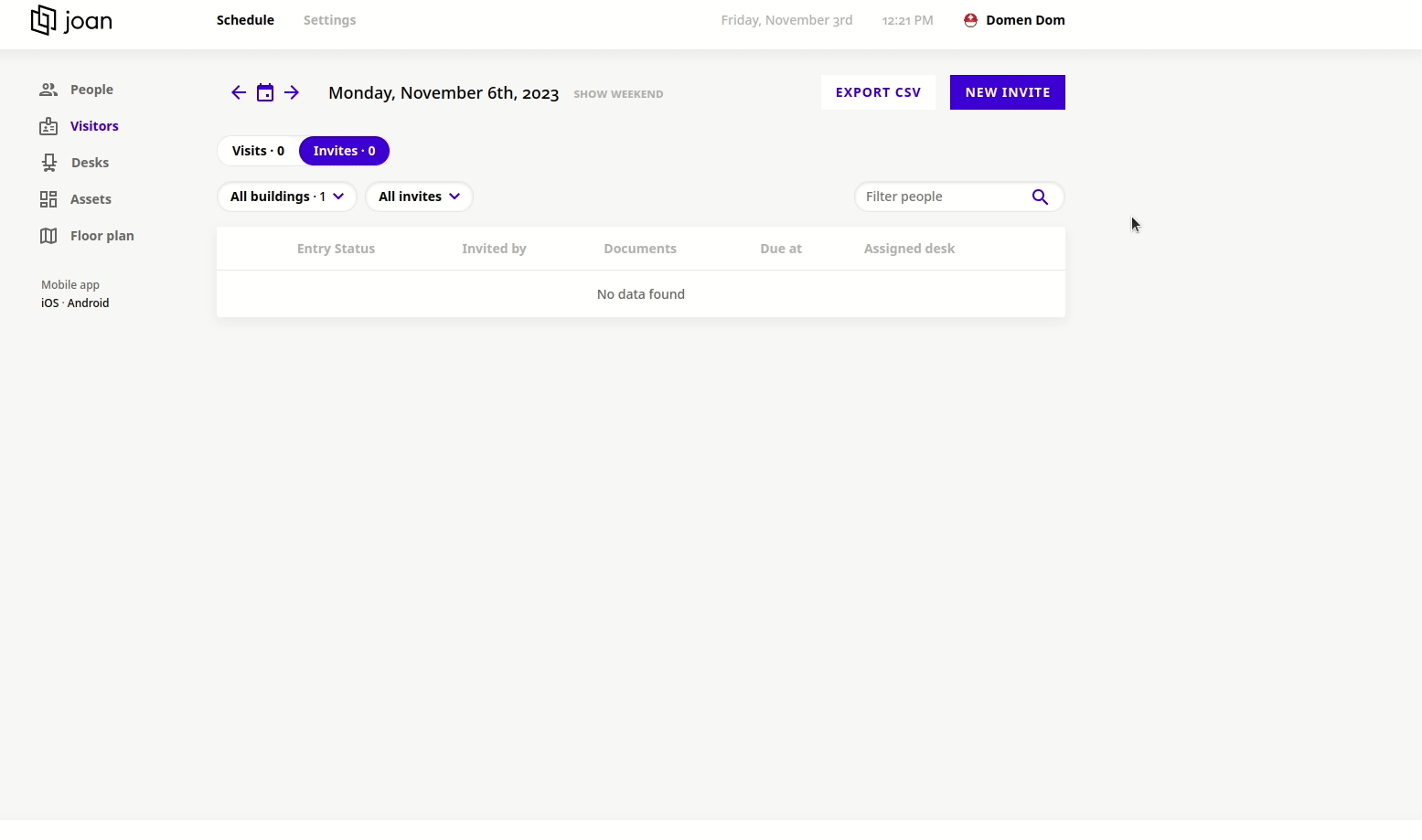Screen dimensions: 1422x840
Task: Click the Due at column header
Action: point(781,249)
